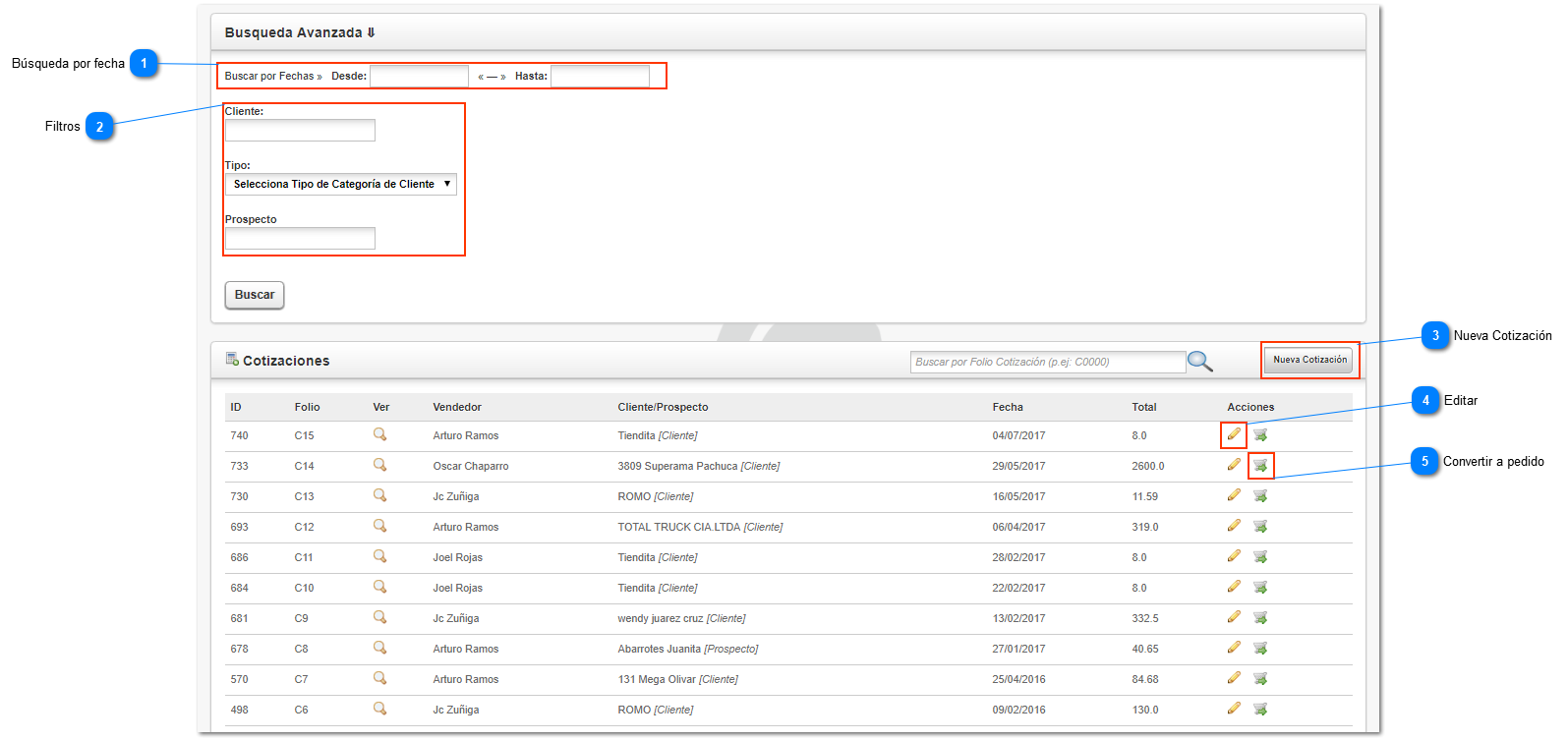
Task: Click the Cotizaciones section title
Action: tap(286, 361)
